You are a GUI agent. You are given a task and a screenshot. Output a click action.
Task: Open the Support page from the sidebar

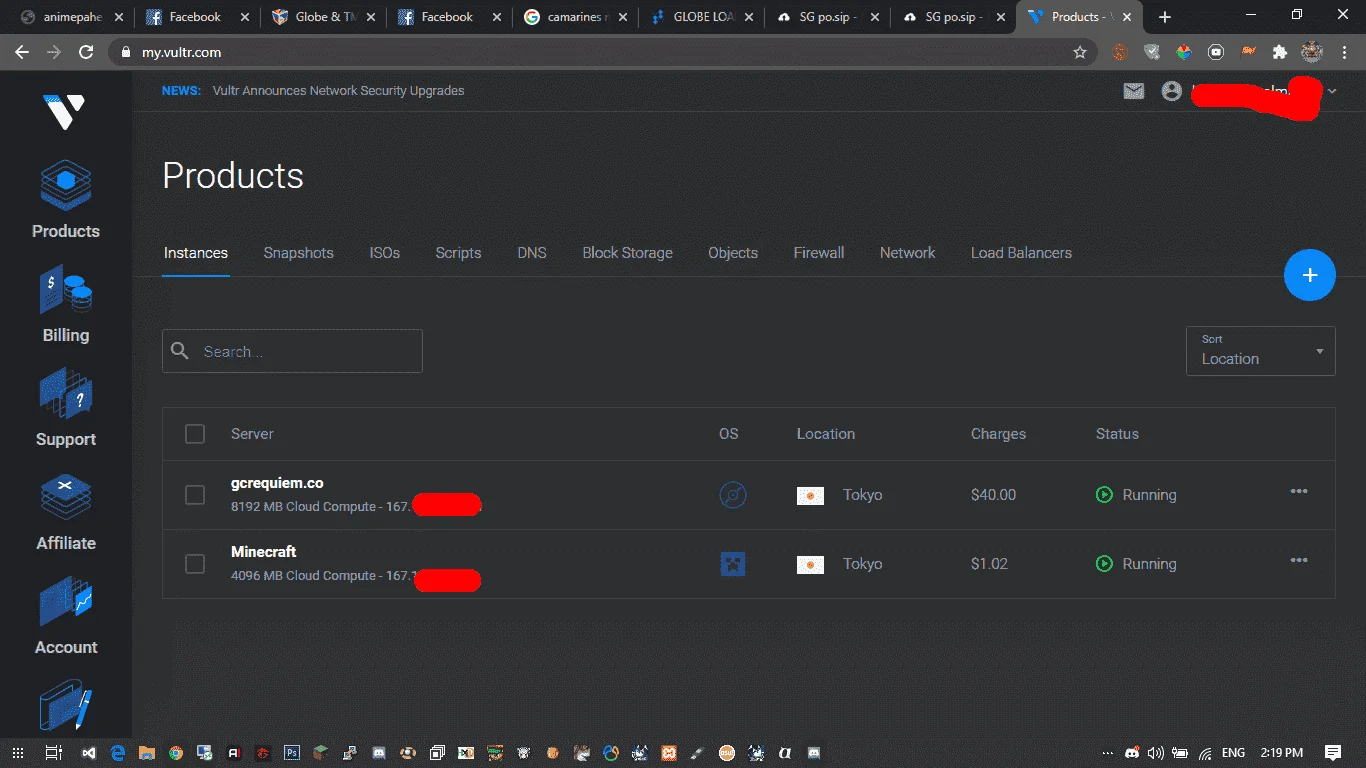coord(66,408)
